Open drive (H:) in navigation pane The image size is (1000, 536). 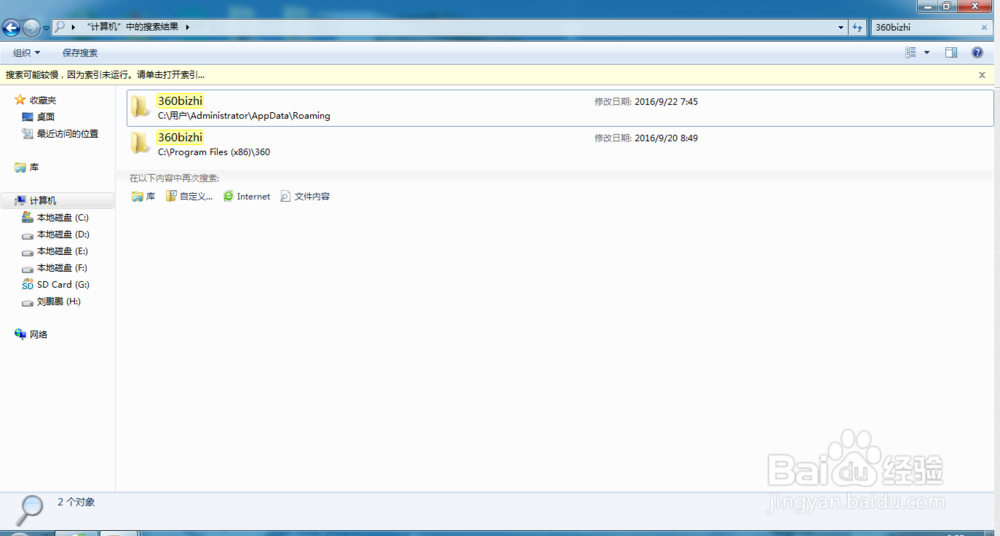pos(51,301)
